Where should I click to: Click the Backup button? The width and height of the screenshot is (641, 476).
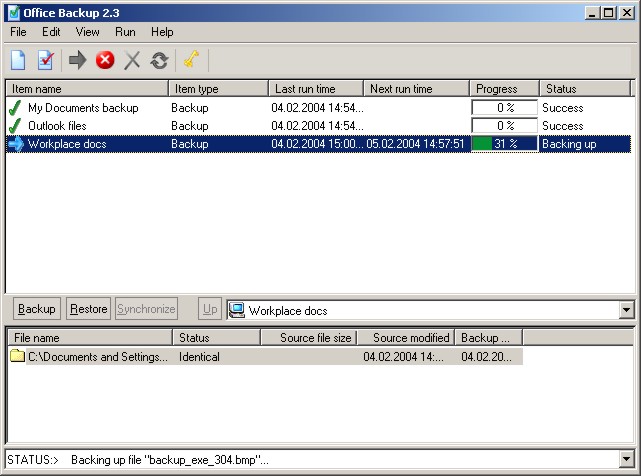pyautogui.click(x=37, y=308)
